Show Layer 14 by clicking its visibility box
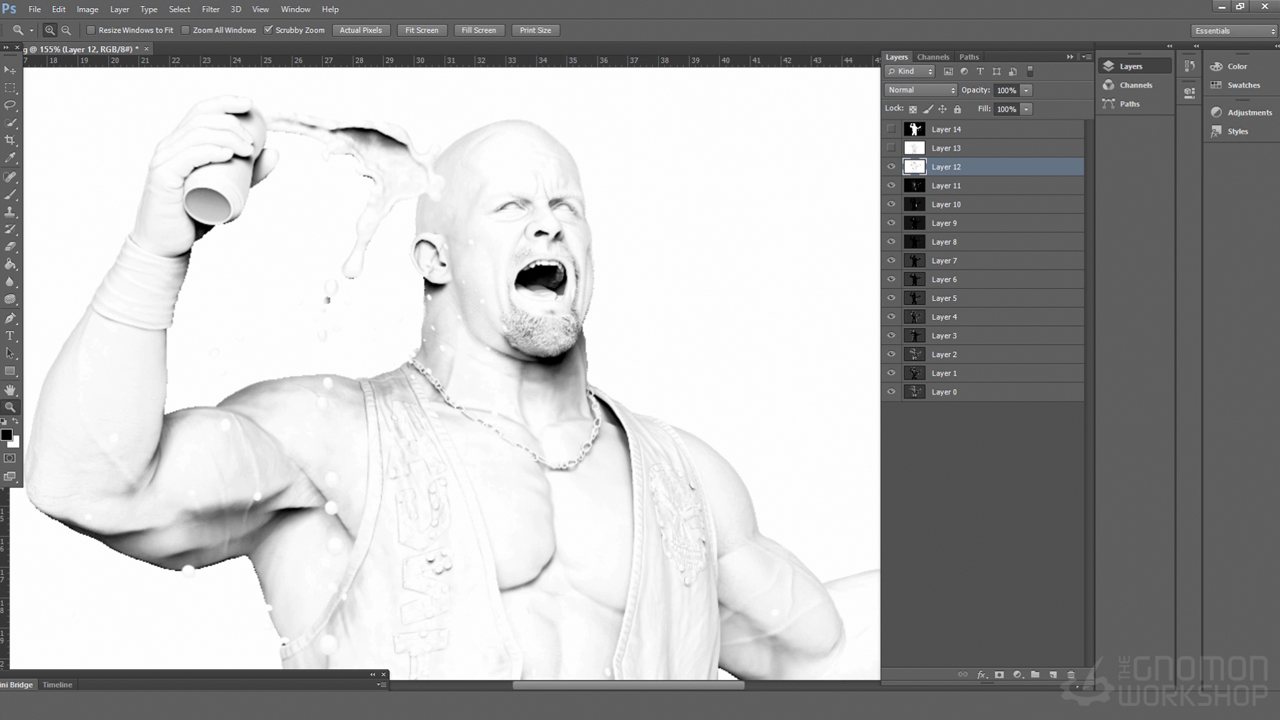The image size is (1280, 720). [x=891, y=129]
